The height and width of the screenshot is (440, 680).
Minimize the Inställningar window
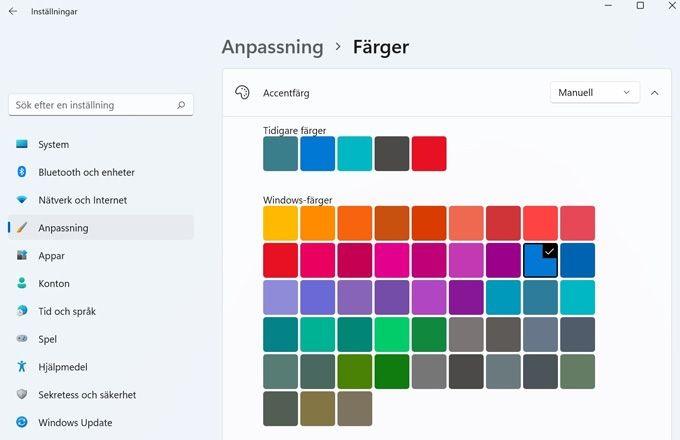(608, 6)
